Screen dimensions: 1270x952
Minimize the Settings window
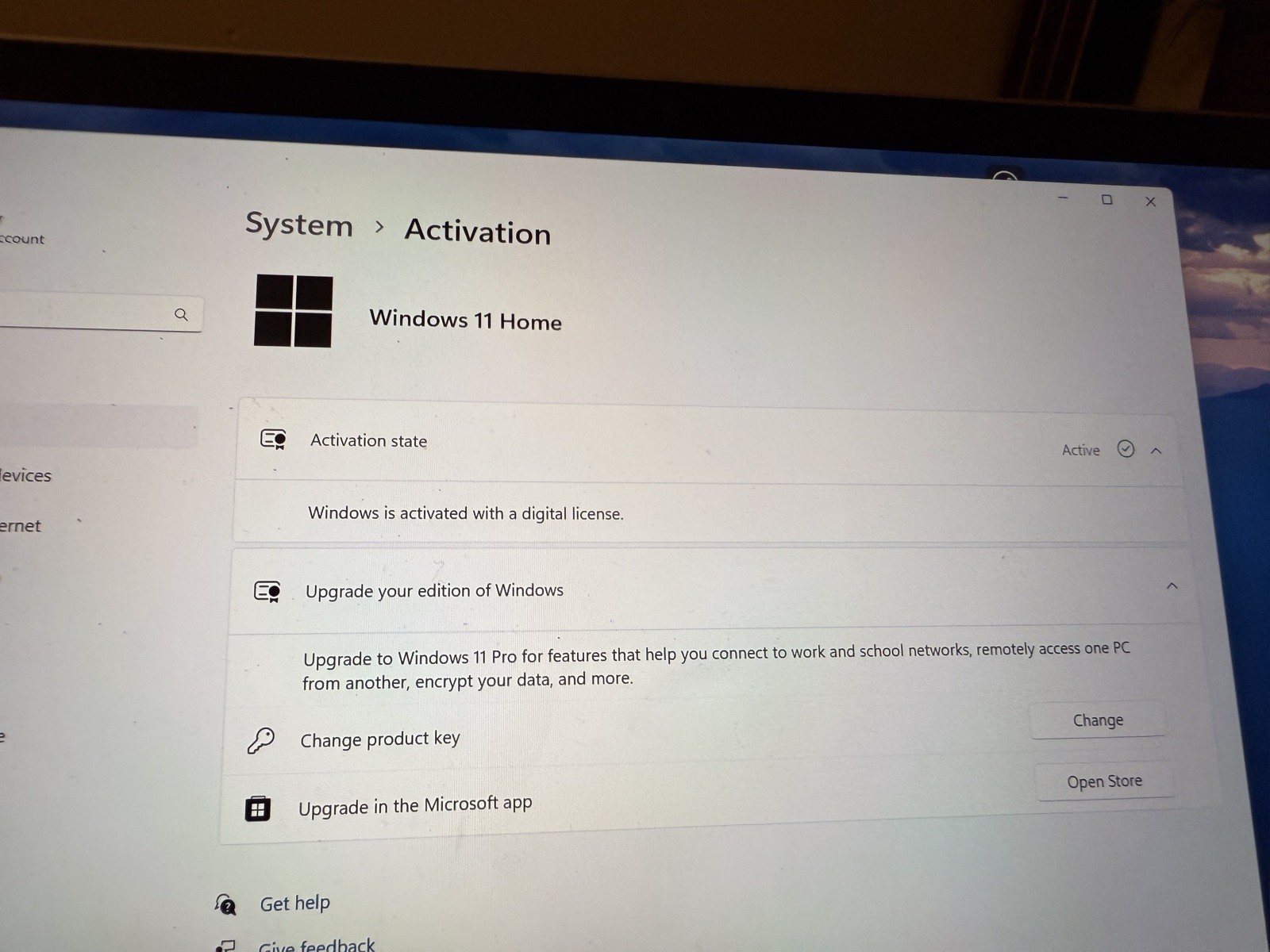tap(1064, 198)
